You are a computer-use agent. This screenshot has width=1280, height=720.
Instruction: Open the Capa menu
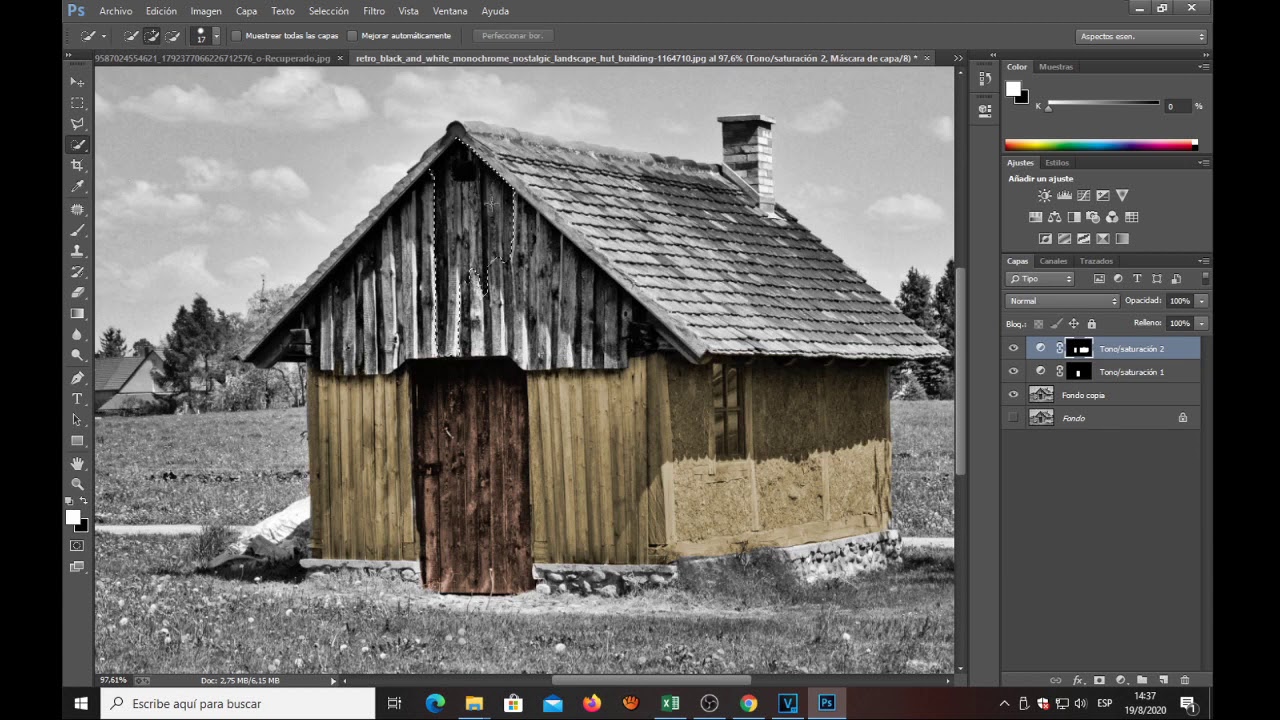tap(246, 11)
